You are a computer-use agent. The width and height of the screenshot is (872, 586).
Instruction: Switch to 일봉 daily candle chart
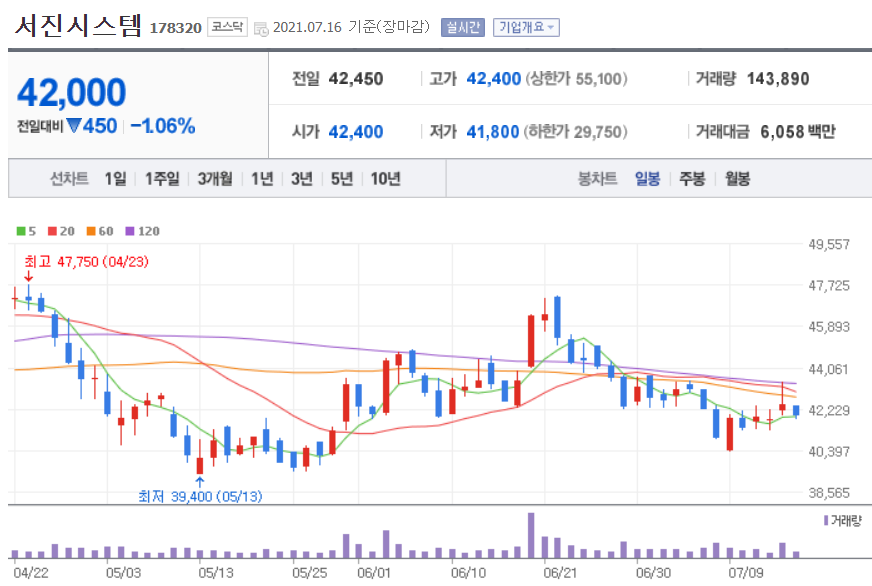647,178
